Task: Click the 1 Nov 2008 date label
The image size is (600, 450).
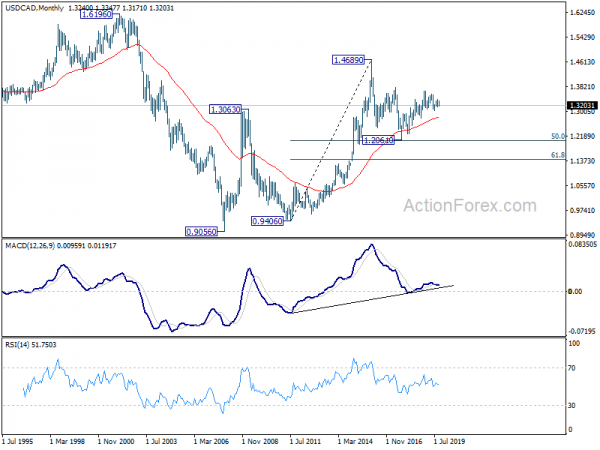Action: click(260, 441)
